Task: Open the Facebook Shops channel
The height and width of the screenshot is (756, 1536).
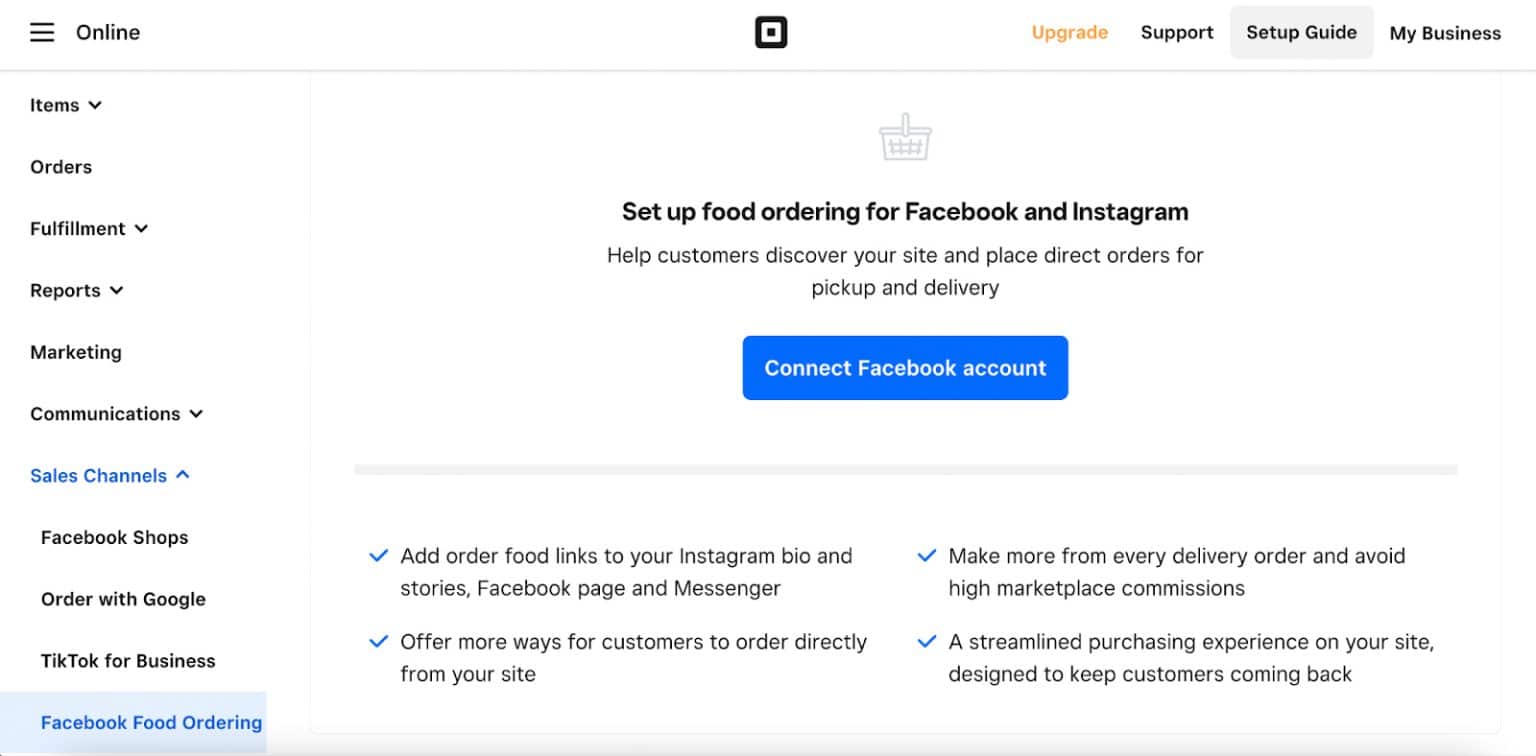Action: coord(114,537)
